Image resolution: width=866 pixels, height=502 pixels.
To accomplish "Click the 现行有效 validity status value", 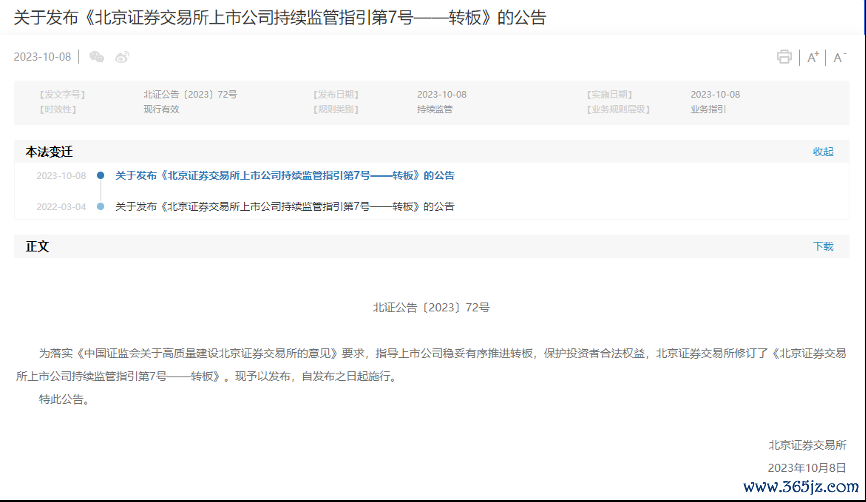I will click(x=161, y=109).
